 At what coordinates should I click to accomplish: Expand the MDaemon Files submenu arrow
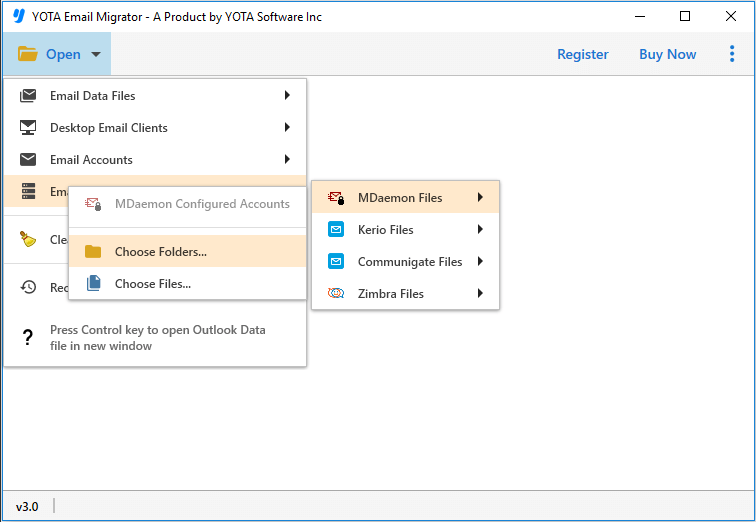[480, 197]
